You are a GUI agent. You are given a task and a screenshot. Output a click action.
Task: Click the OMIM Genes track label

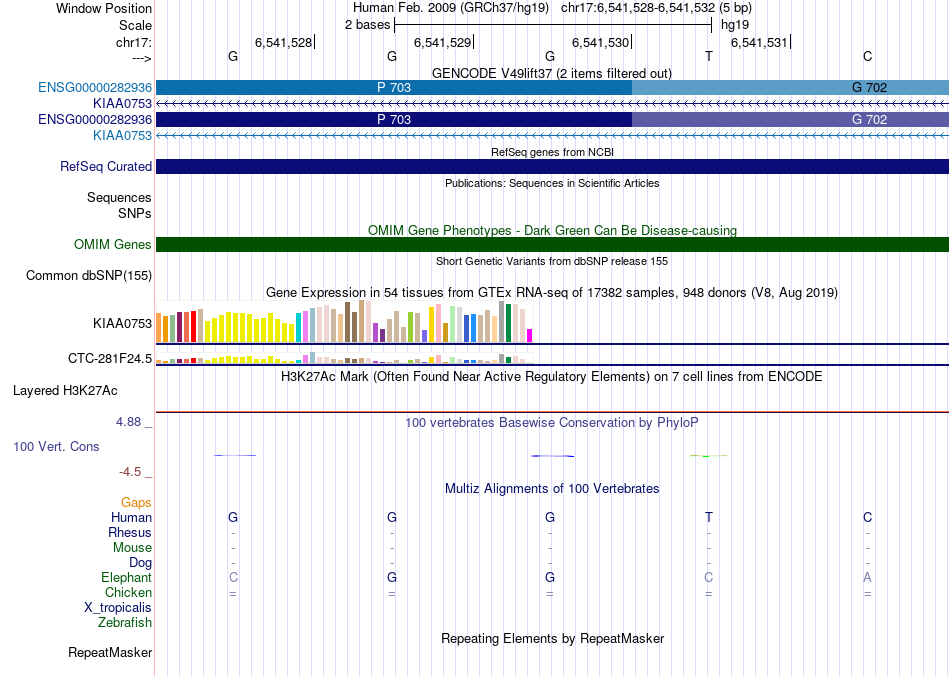(113, 244)
